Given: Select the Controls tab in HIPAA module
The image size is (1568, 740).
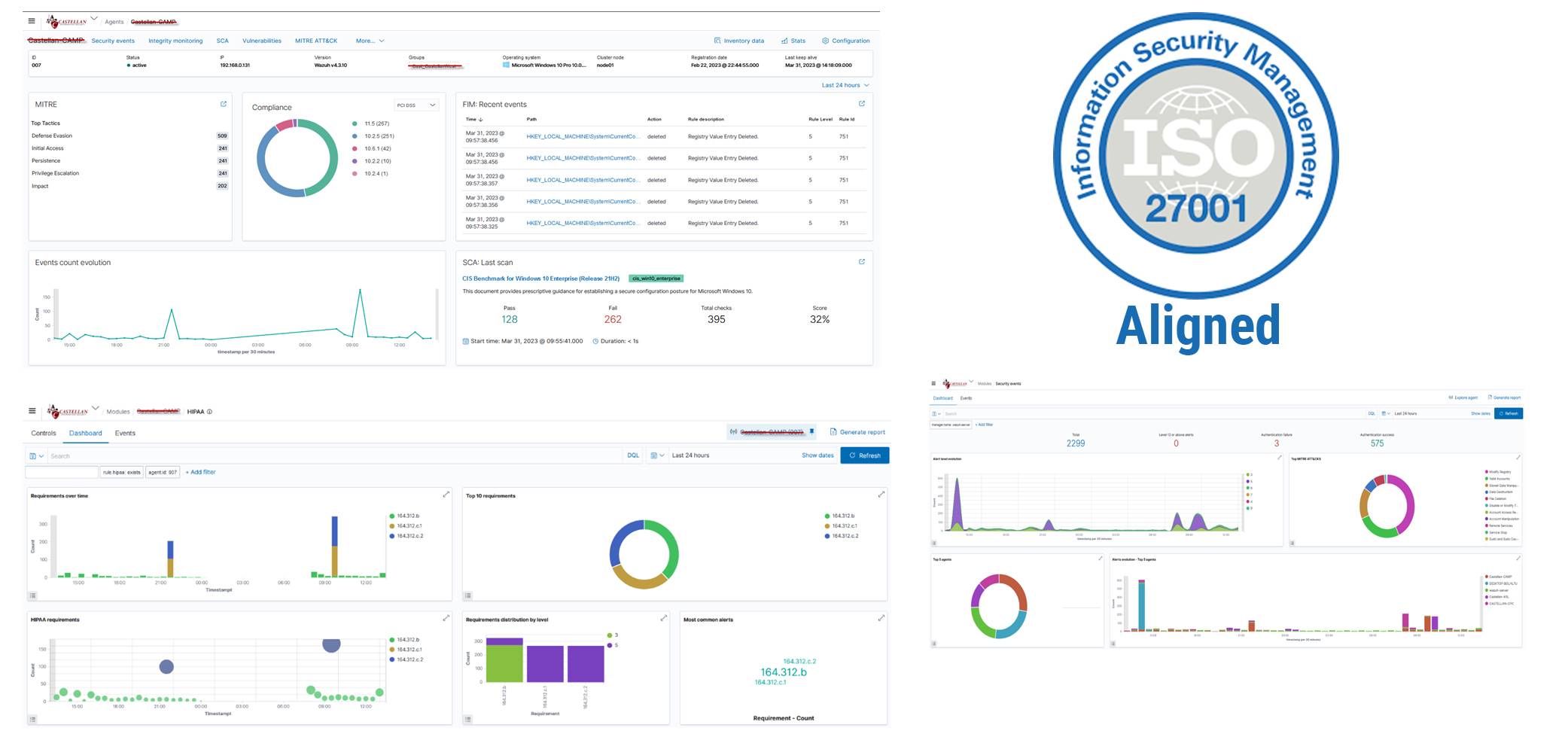Looking at the screenshot, I should pyautogui.click(x=44, y=433).
